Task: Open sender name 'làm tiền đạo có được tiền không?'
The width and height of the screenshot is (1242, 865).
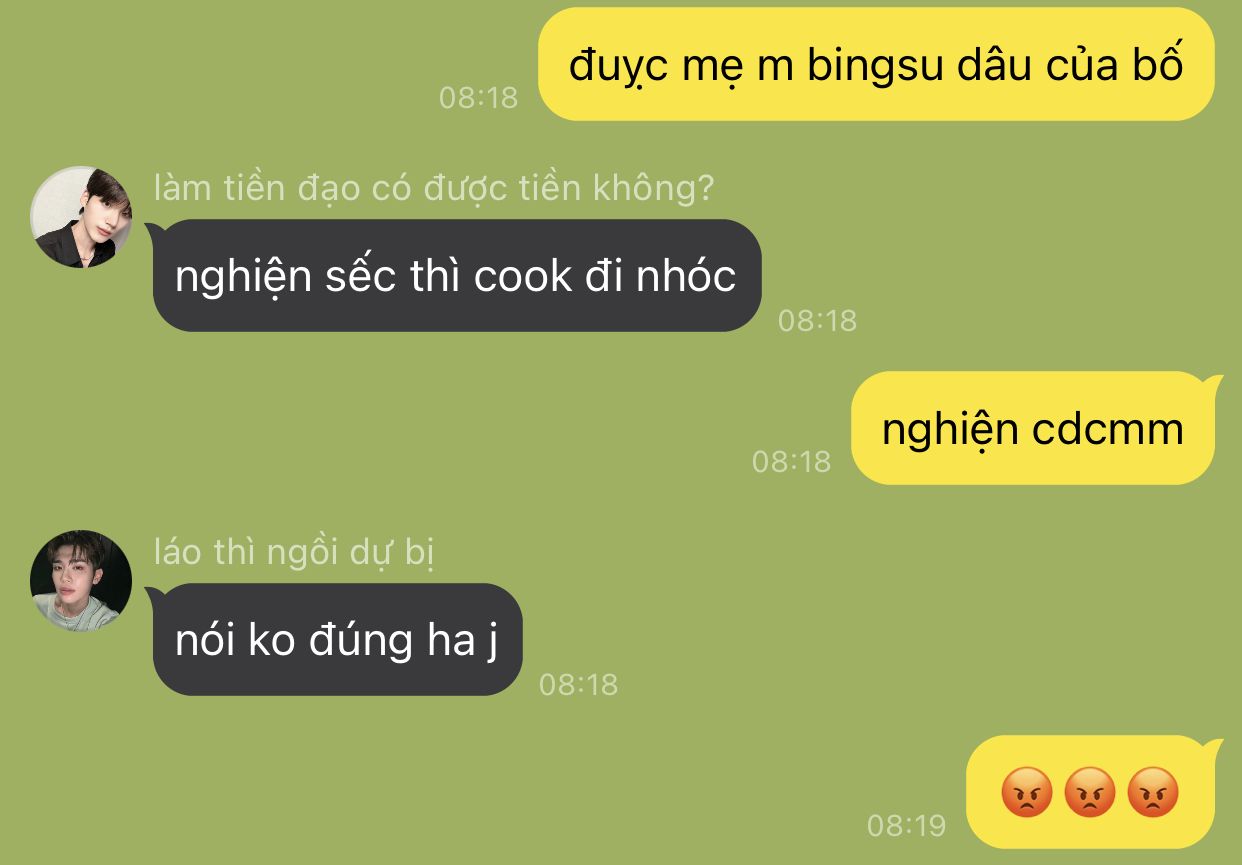Action: (x=434, y=188)
